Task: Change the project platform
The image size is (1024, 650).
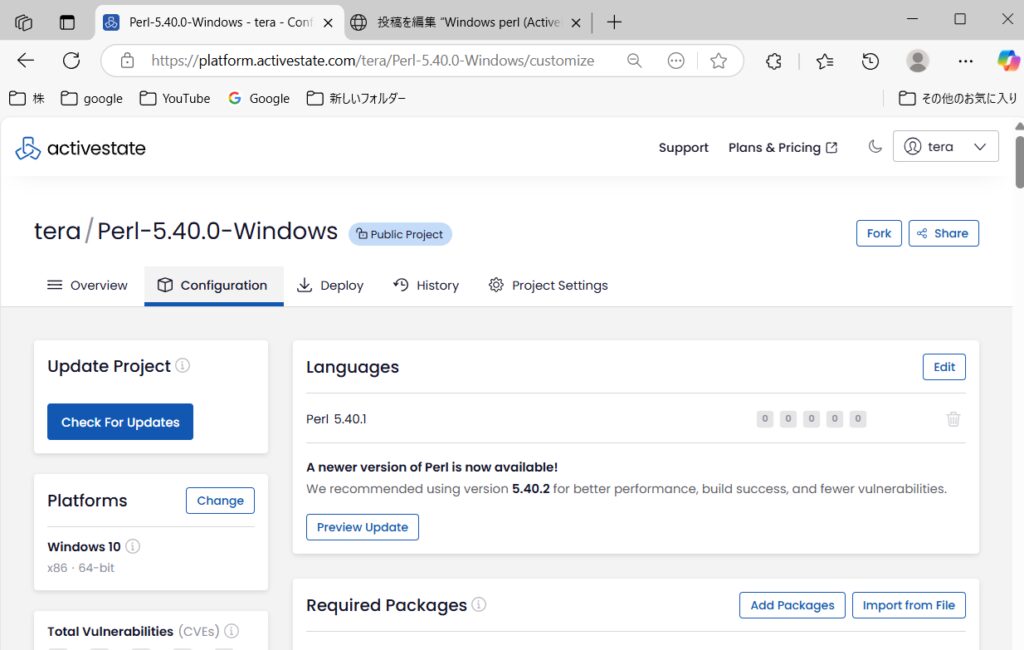Action: click(220, 500)
